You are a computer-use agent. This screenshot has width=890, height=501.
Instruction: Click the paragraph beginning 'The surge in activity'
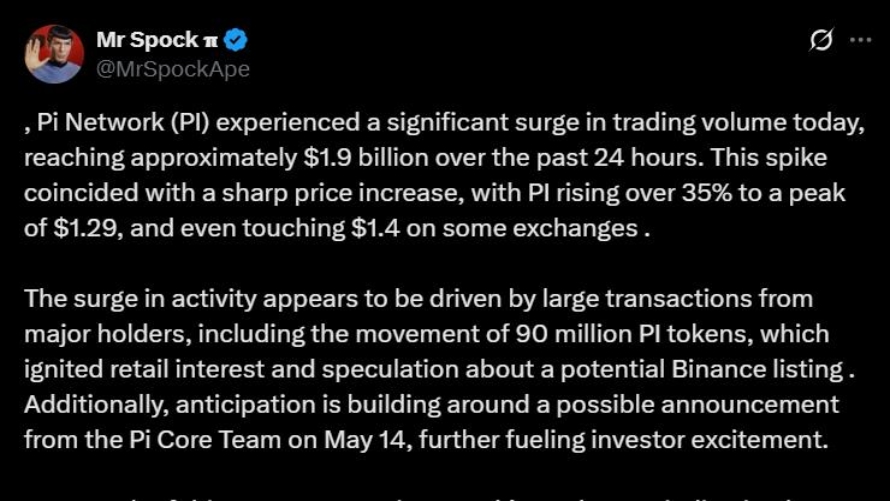click(439, 369)
